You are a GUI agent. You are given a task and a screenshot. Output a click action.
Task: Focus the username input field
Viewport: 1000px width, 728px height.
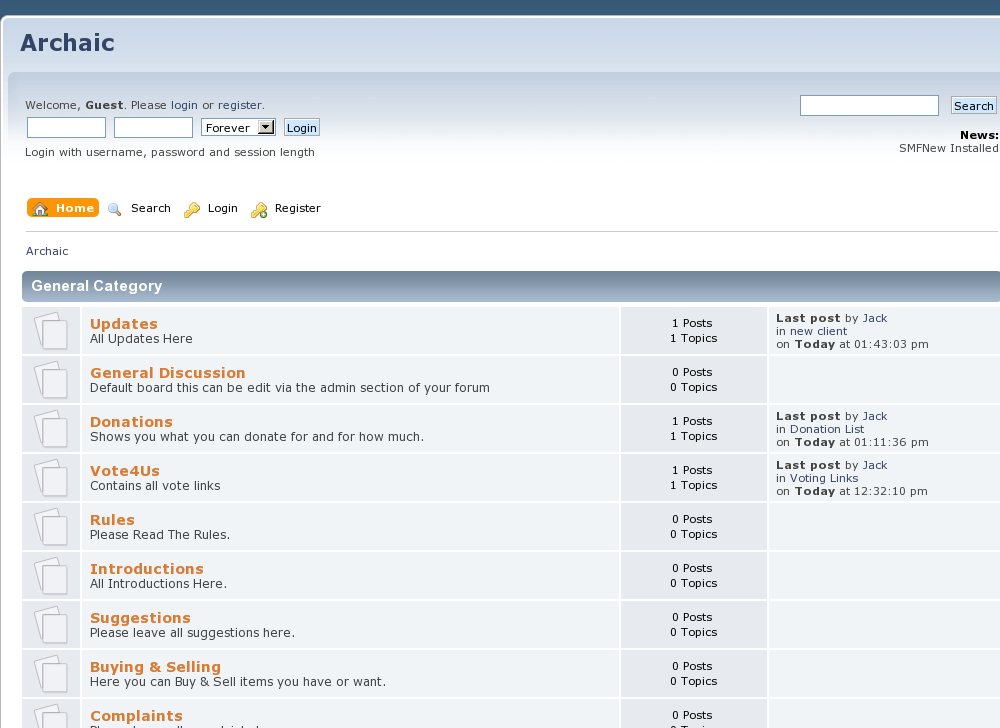66,128
